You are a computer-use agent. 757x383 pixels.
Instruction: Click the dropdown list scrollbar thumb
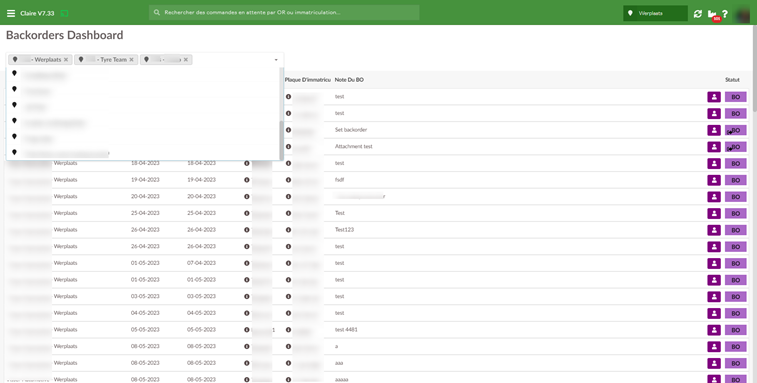[x=281, y=140]
